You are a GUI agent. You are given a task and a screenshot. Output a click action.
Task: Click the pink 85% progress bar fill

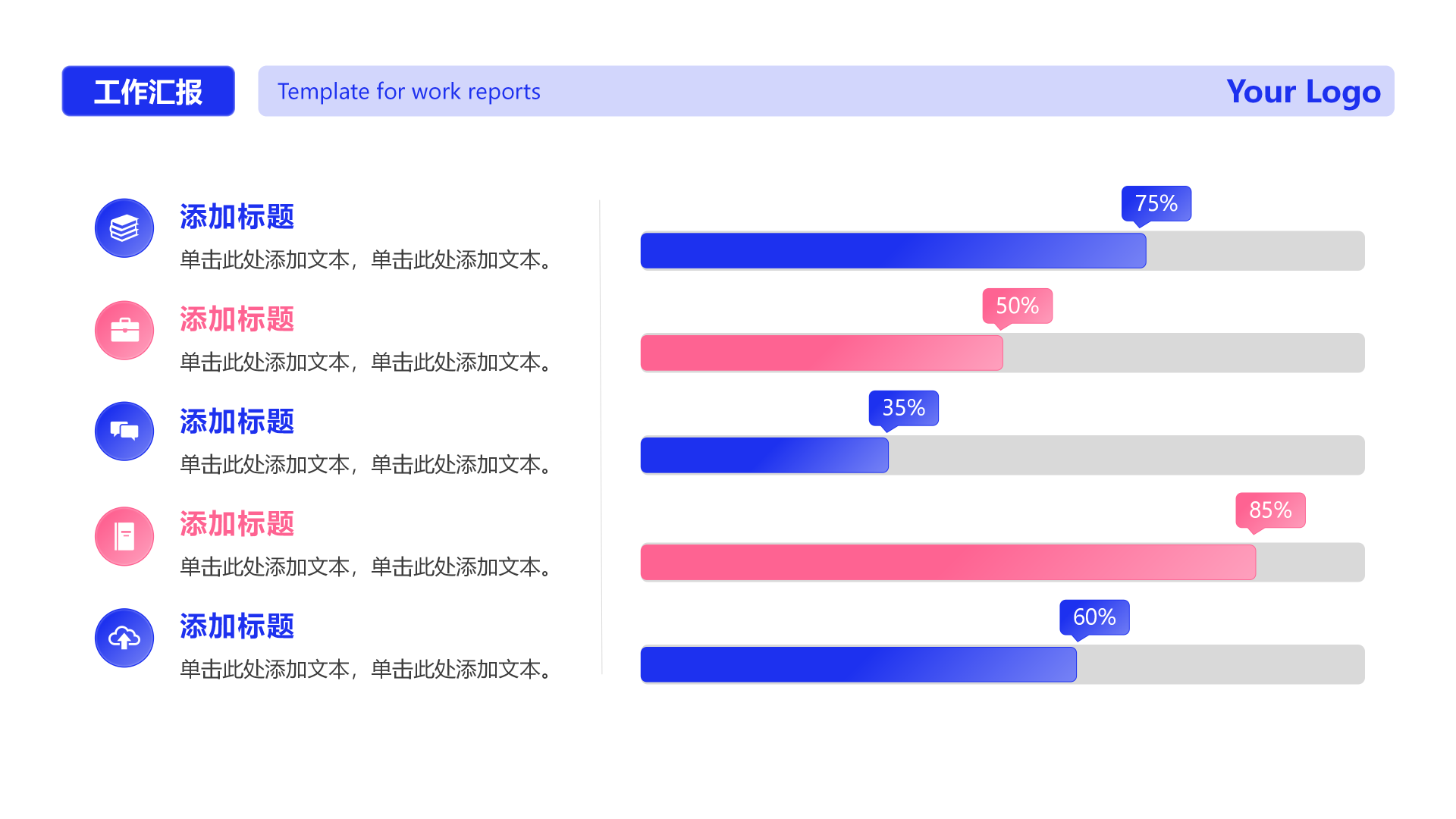coord(947,563)
